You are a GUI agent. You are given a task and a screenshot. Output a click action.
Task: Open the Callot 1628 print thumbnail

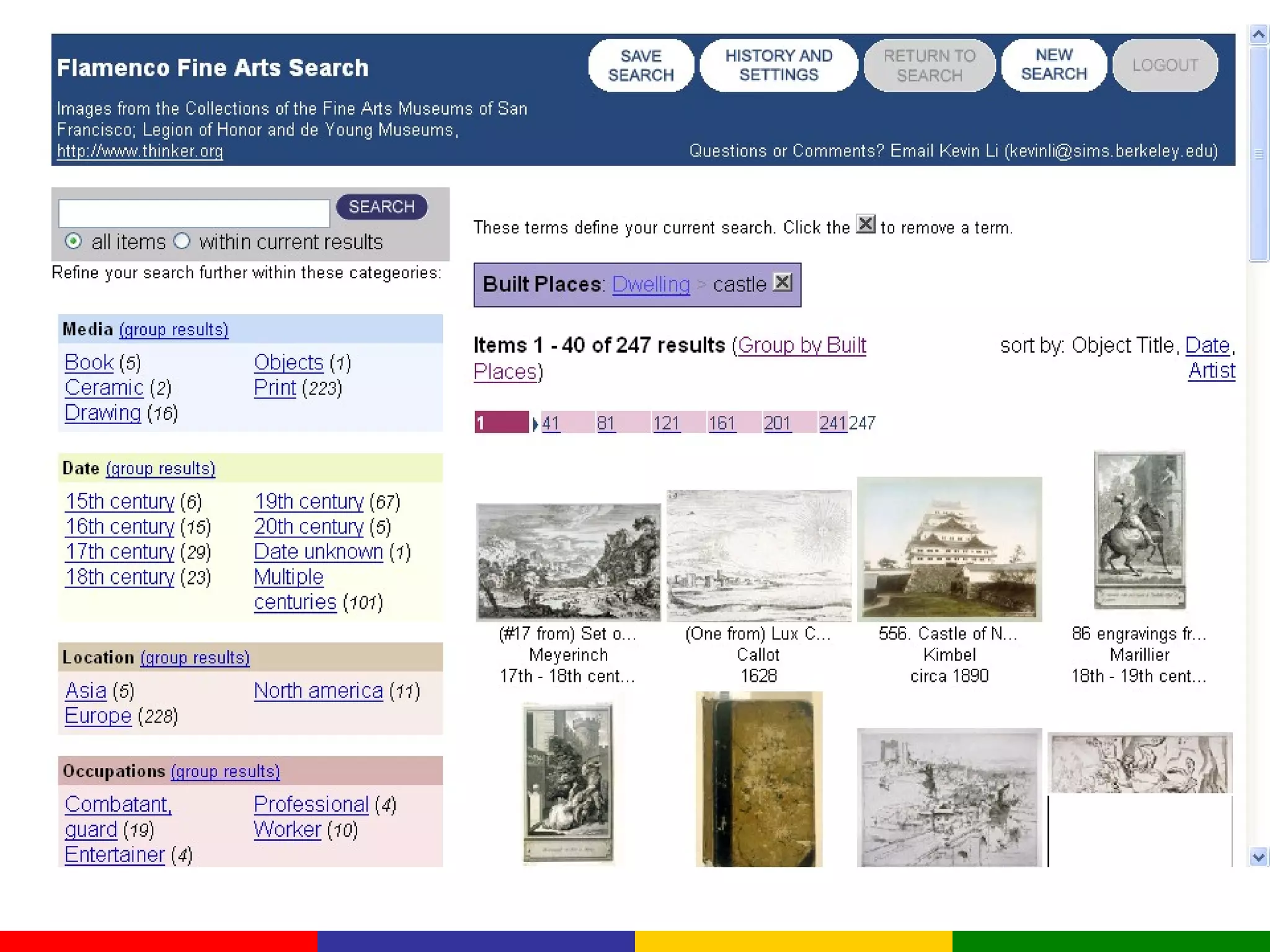point(758,555)
